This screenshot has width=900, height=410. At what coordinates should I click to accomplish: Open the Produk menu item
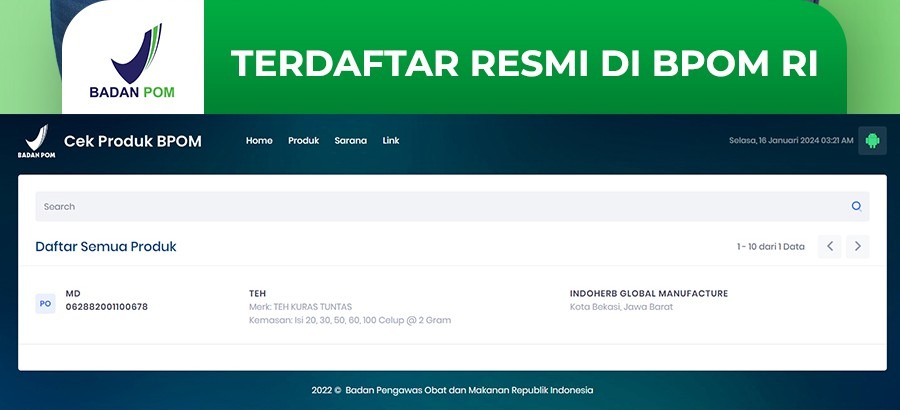point(303,141)
